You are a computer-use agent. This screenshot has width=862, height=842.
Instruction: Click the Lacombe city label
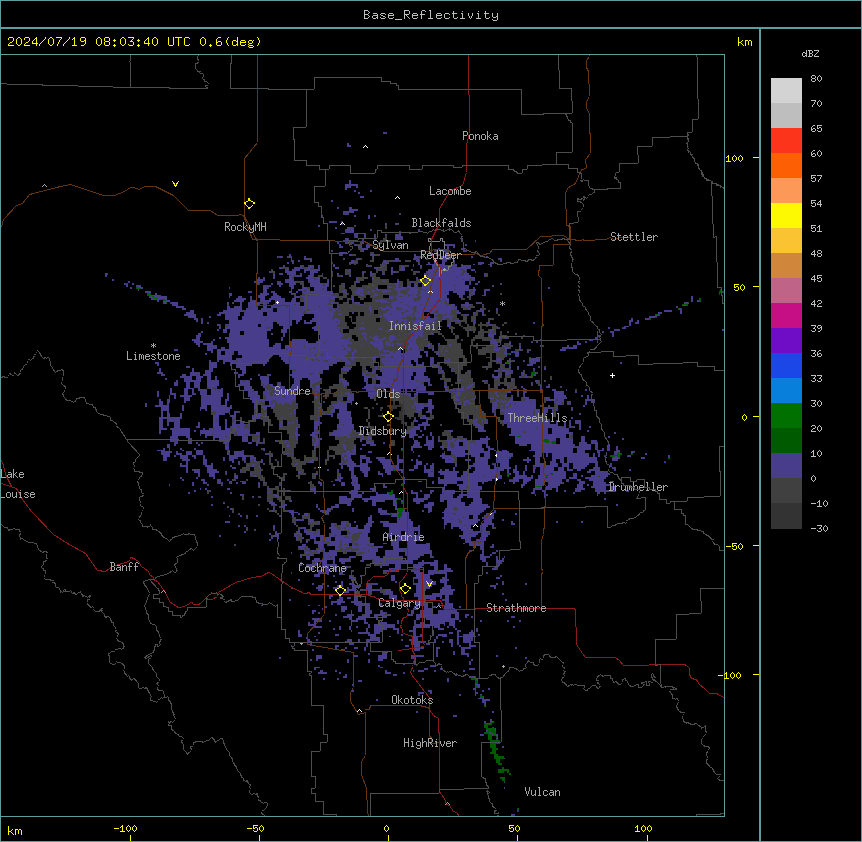click(450, 191)
